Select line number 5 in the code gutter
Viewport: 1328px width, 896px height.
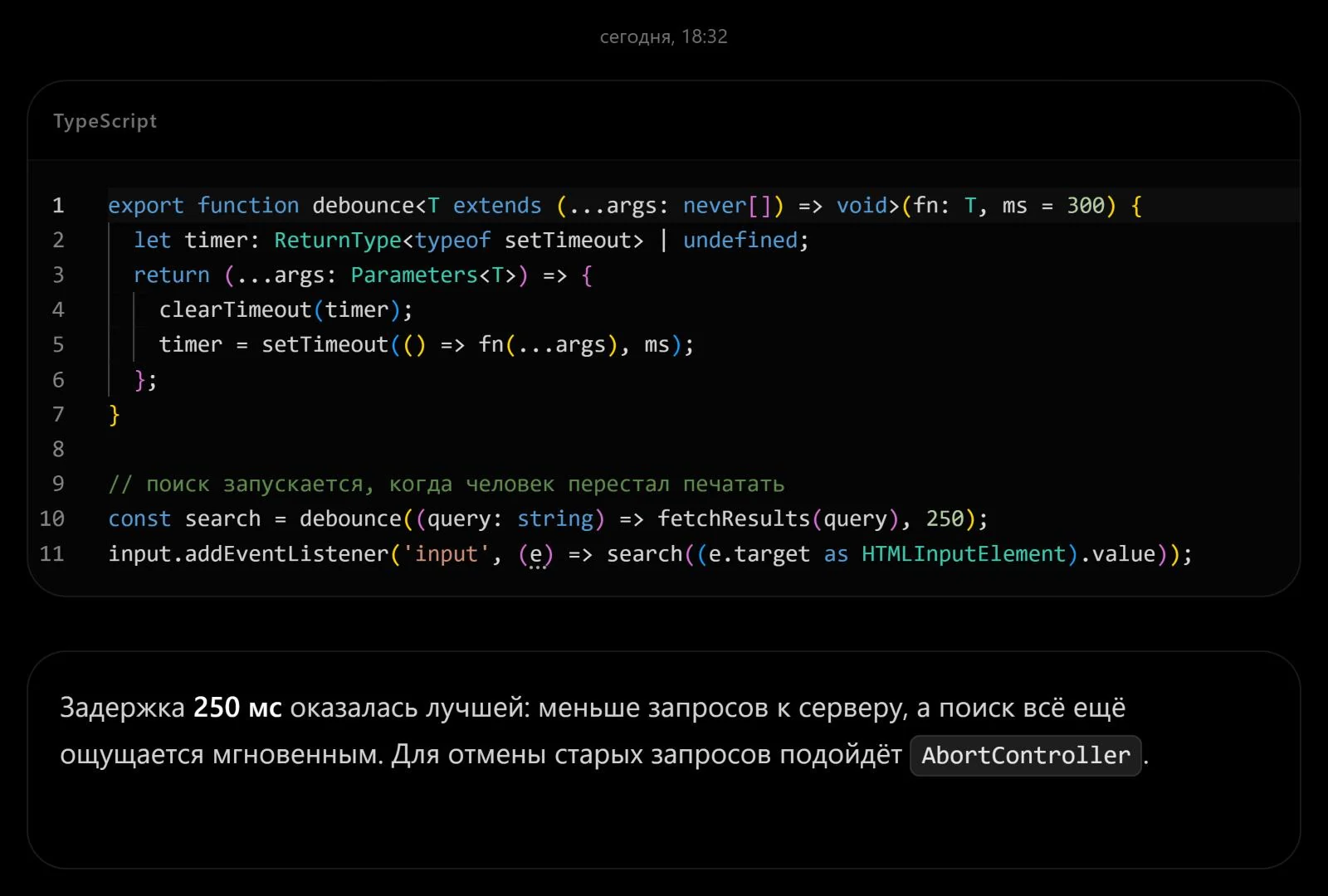(58, 344)
